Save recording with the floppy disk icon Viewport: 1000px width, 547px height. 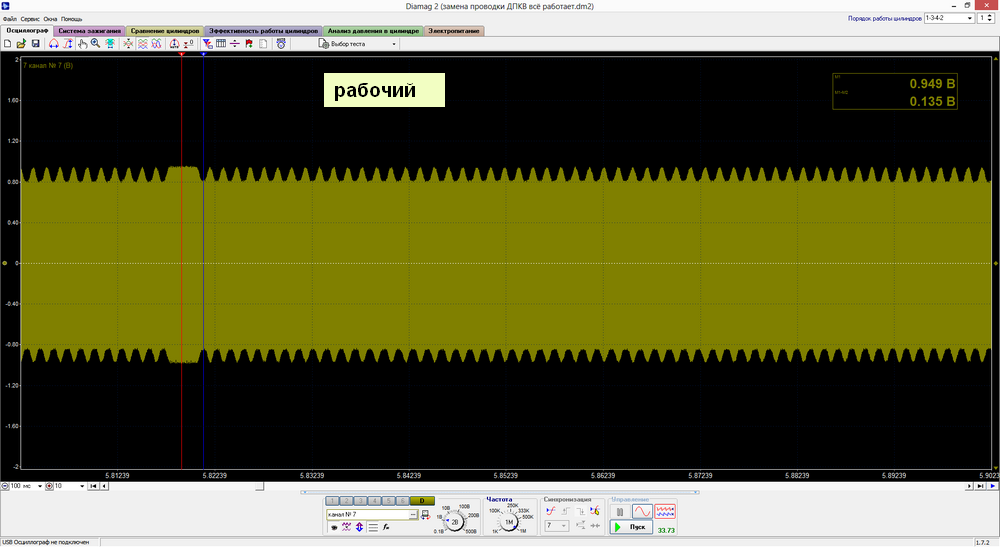click(36, 44)
